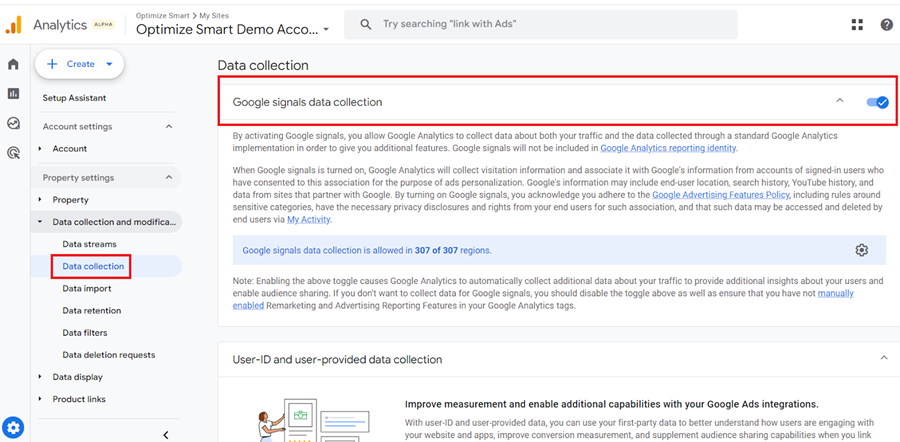This screenshot has height=442, width=900.
Task: Open the Reports bar chart icon
Action: (x=13, y=94)
